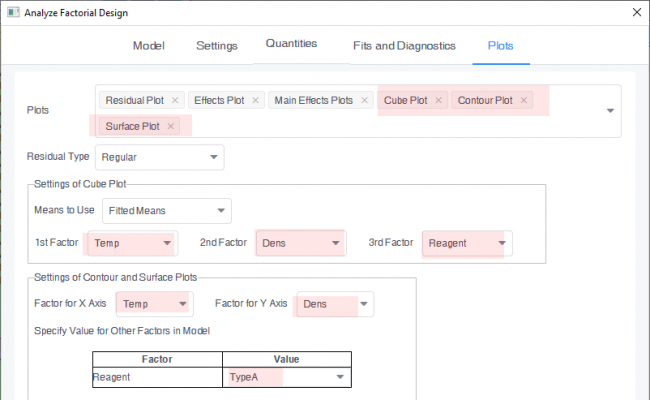650x400 pixels.
Task: Remove the Surface Plot tag
Action: point(171,126)
